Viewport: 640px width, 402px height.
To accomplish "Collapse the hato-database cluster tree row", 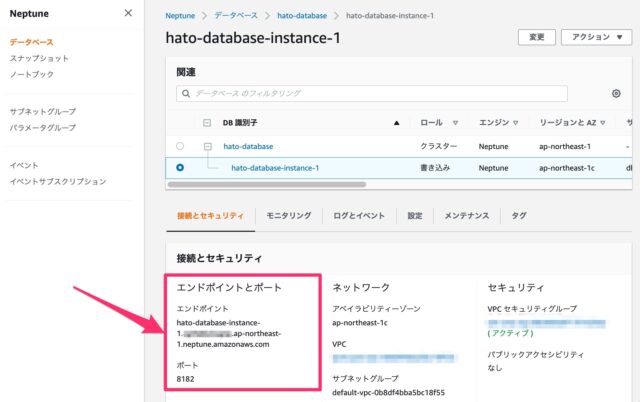I will tap(208, 146).
